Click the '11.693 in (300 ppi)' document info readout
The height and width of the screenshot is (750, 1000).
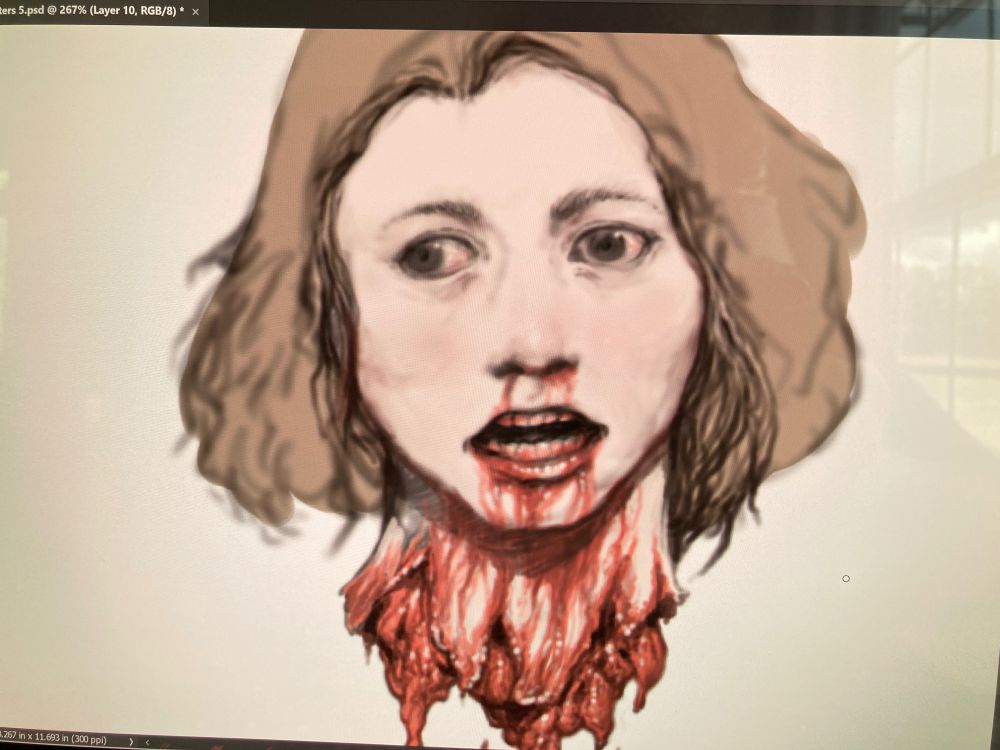pos(53,739)
